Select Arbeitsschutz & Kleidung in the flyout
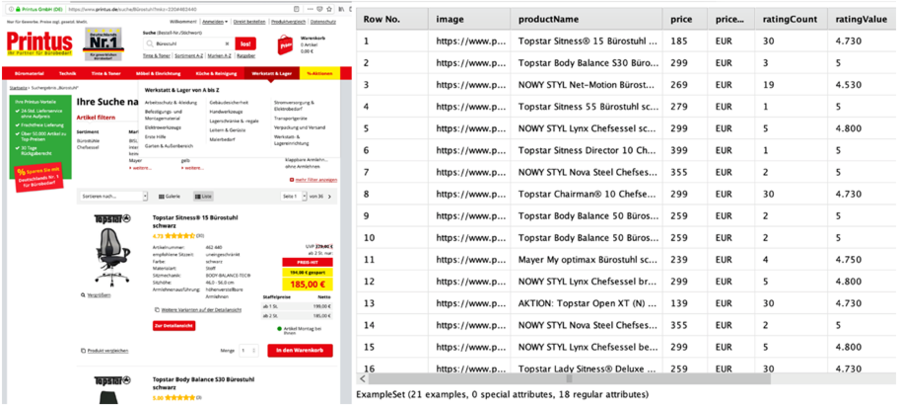The image size is (900, 411). [x=171, y=102]
